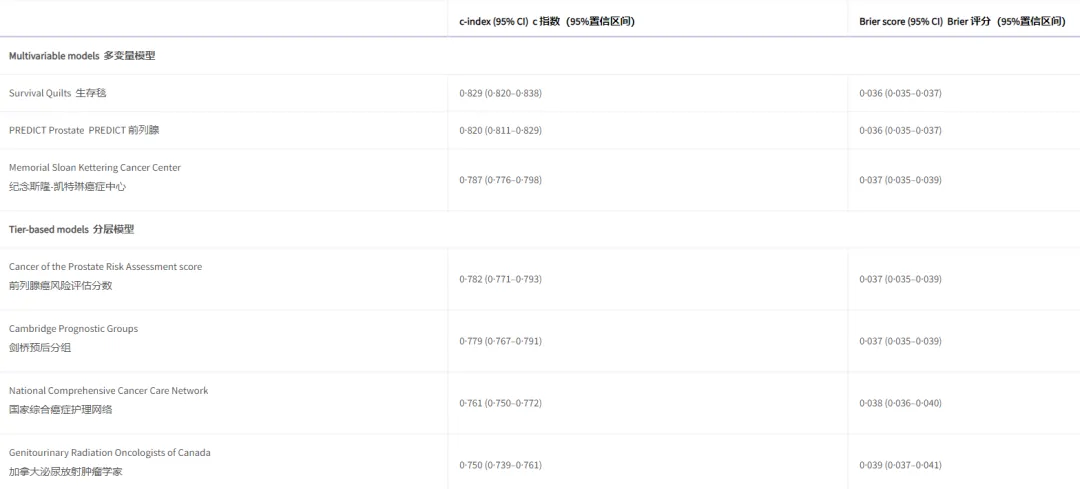Click Memorial Sloan Kettering Cancer Center label
The width and height of the screenshot is (1080, 489).
(95, 177)
